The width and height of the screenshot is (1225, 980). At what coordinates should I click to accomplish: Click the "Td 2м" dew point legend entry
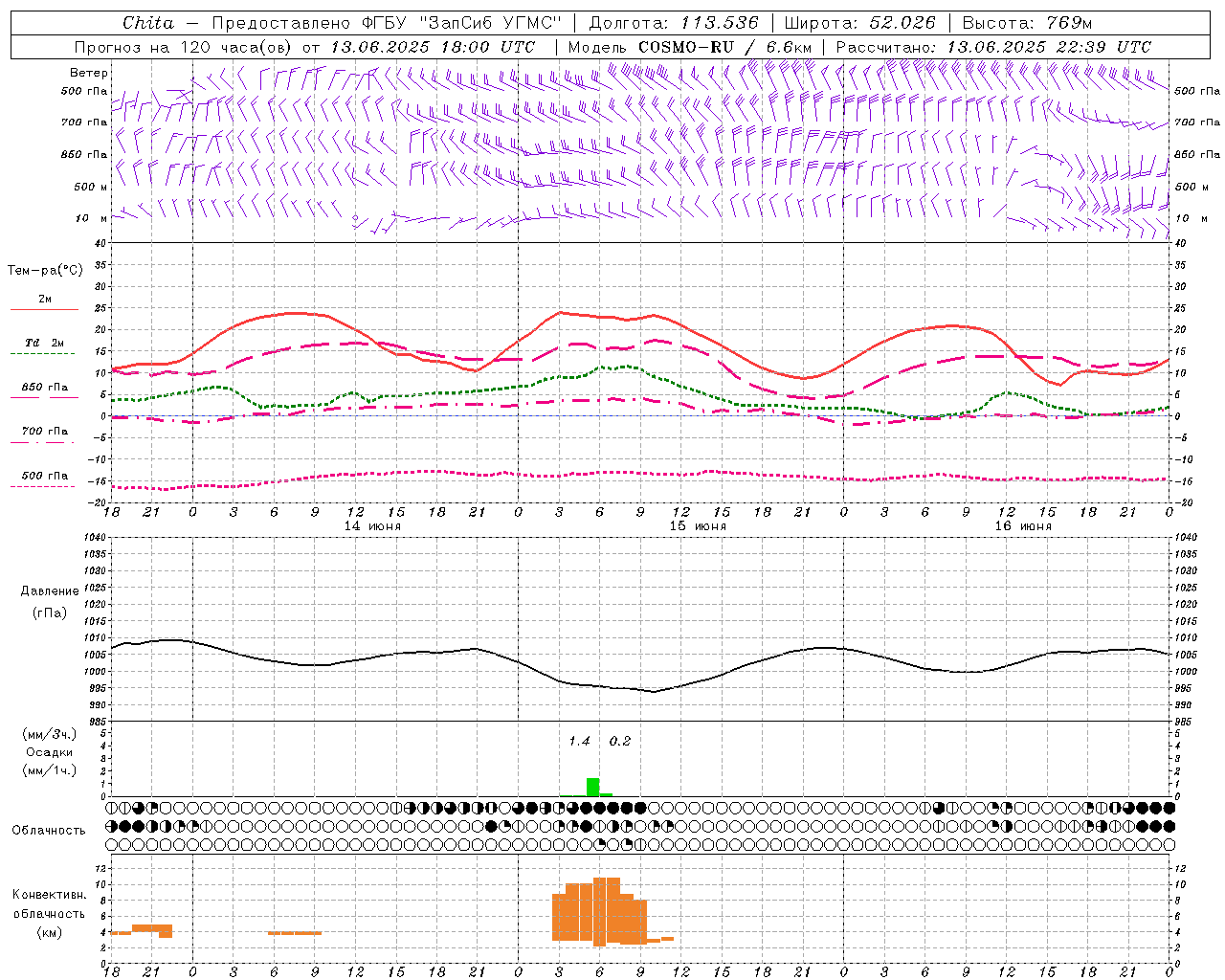[x=44, y=343]
